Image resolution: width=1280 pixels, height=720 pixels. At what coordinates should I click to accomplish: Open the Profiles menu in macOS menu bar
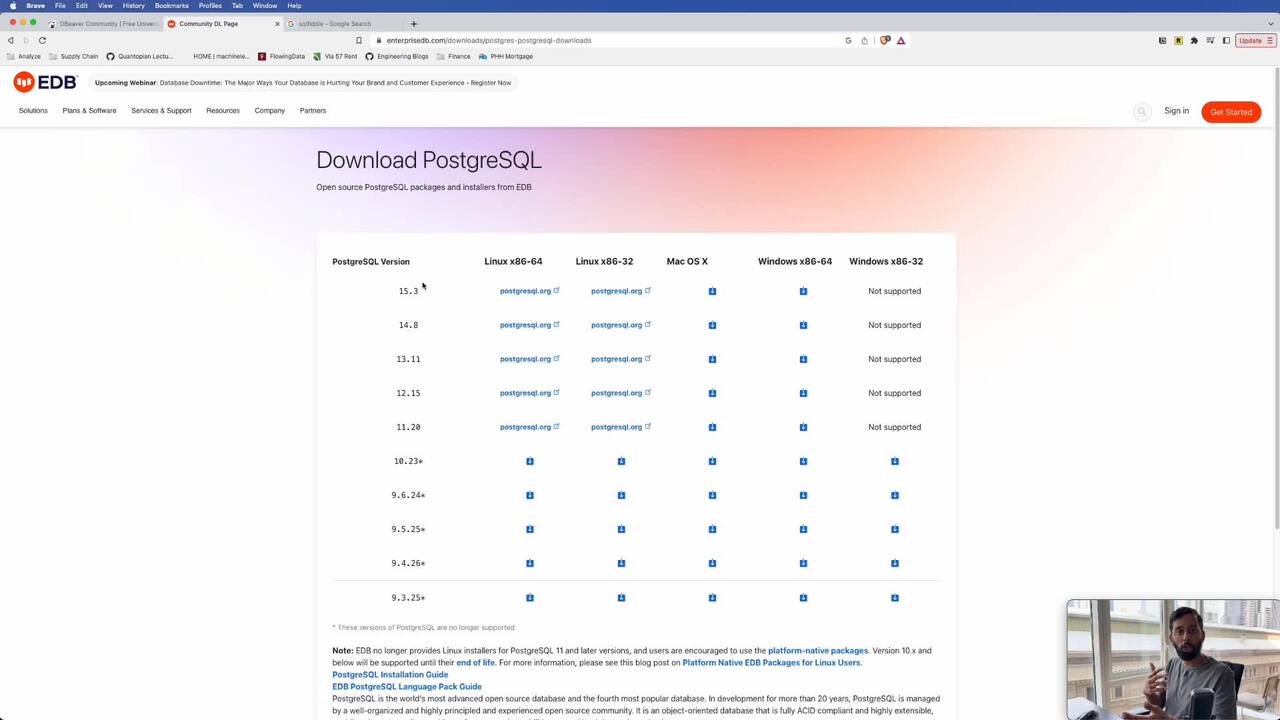point(210,6)
